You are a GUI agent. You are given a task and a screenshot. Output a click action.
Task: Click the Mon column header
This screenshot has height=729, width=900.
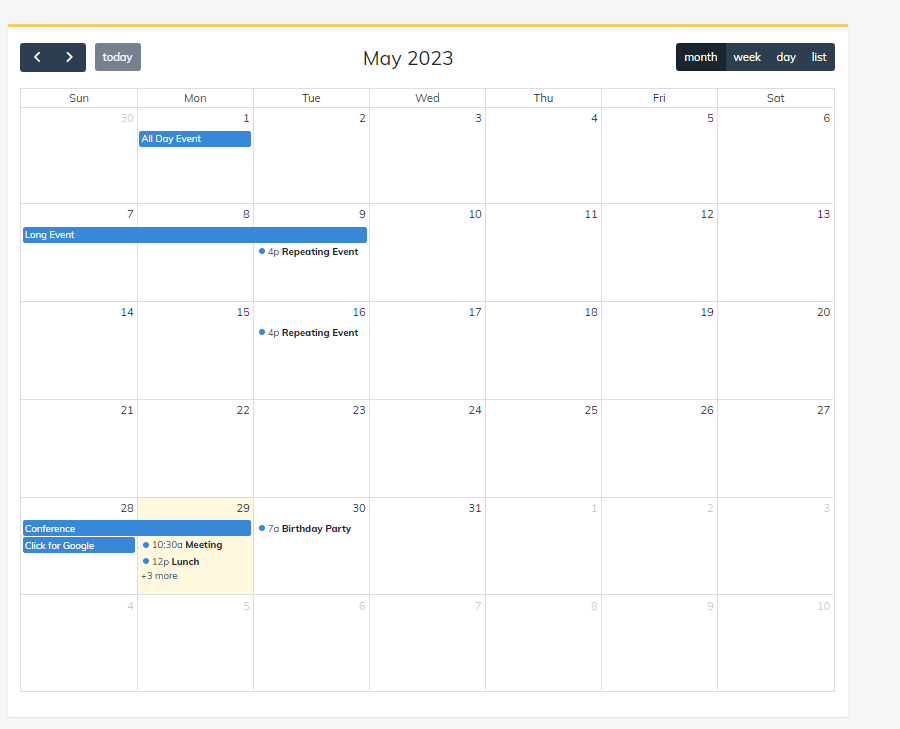click(195, 98)
